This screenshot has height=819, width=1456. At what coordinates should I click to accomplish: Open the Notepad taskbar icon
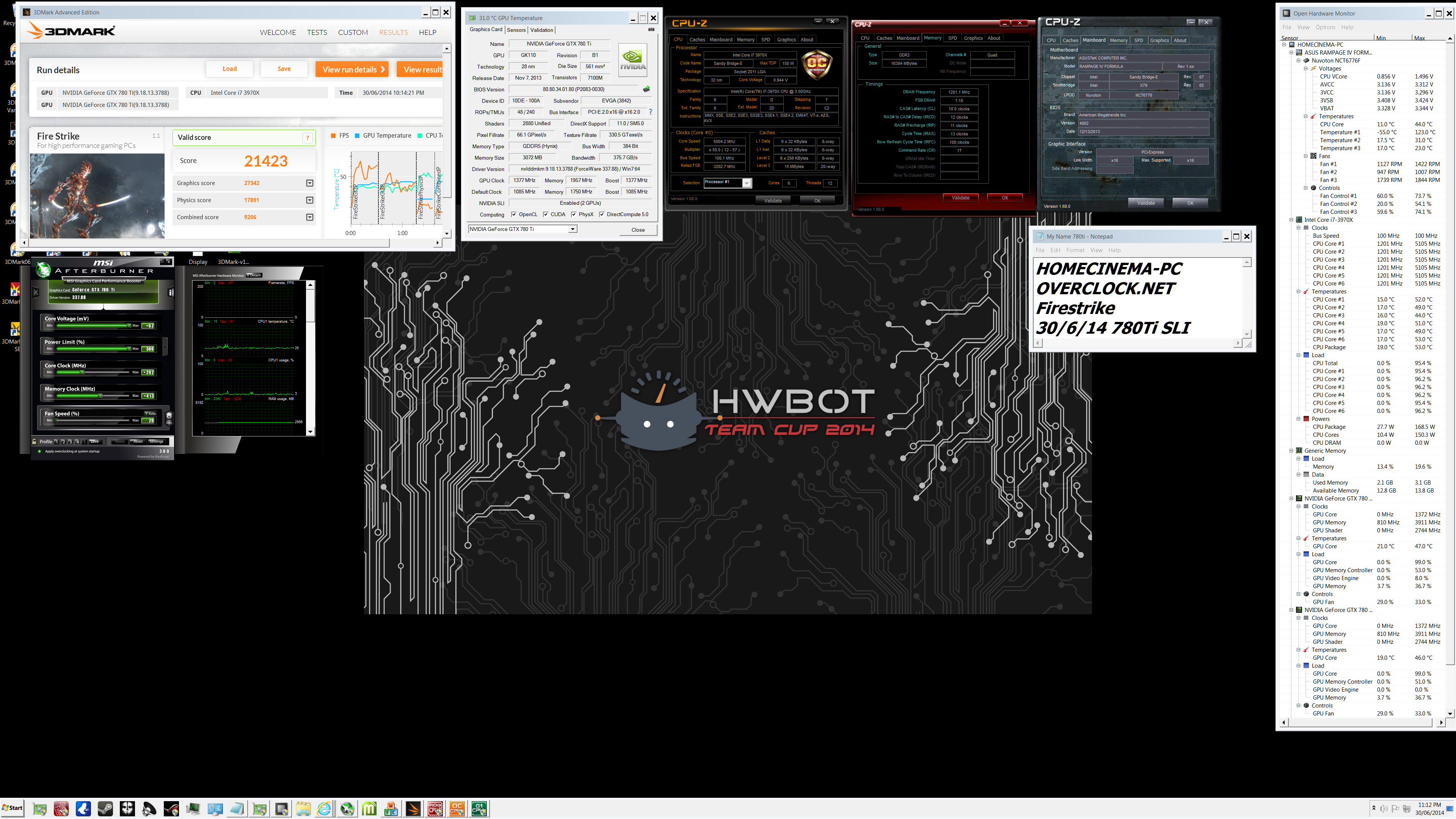tap(237, 809)
